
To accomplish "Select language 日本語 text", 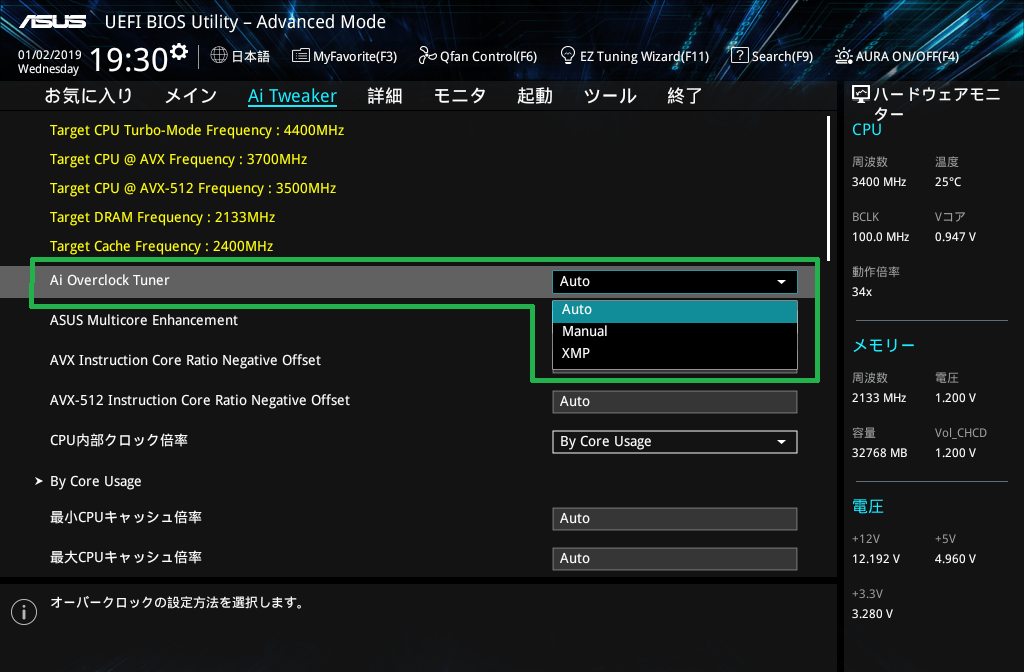I will pos(251,57).
